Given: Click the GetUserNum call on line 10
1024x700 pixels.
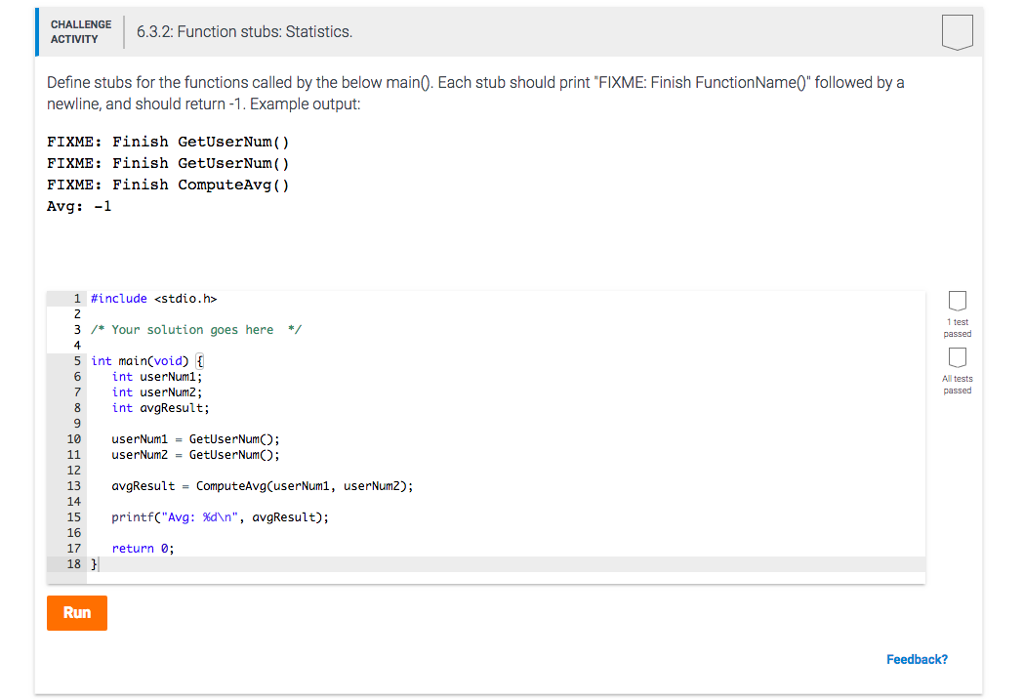Looking at the screenshot, I should pos(232,438).
